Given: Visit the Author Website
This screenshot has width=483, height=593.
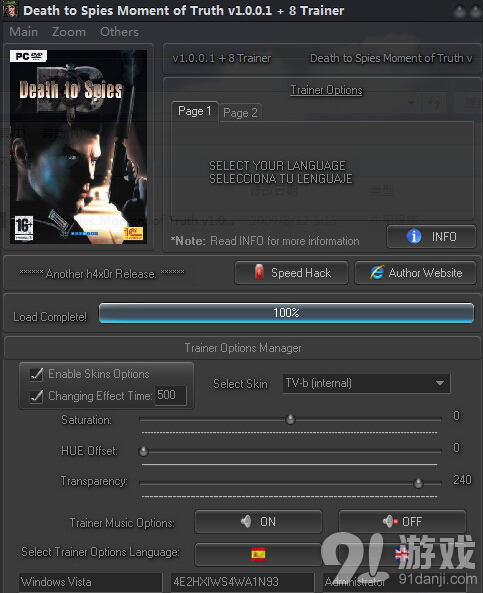Looking at the screenshot, I should (415, 273).
